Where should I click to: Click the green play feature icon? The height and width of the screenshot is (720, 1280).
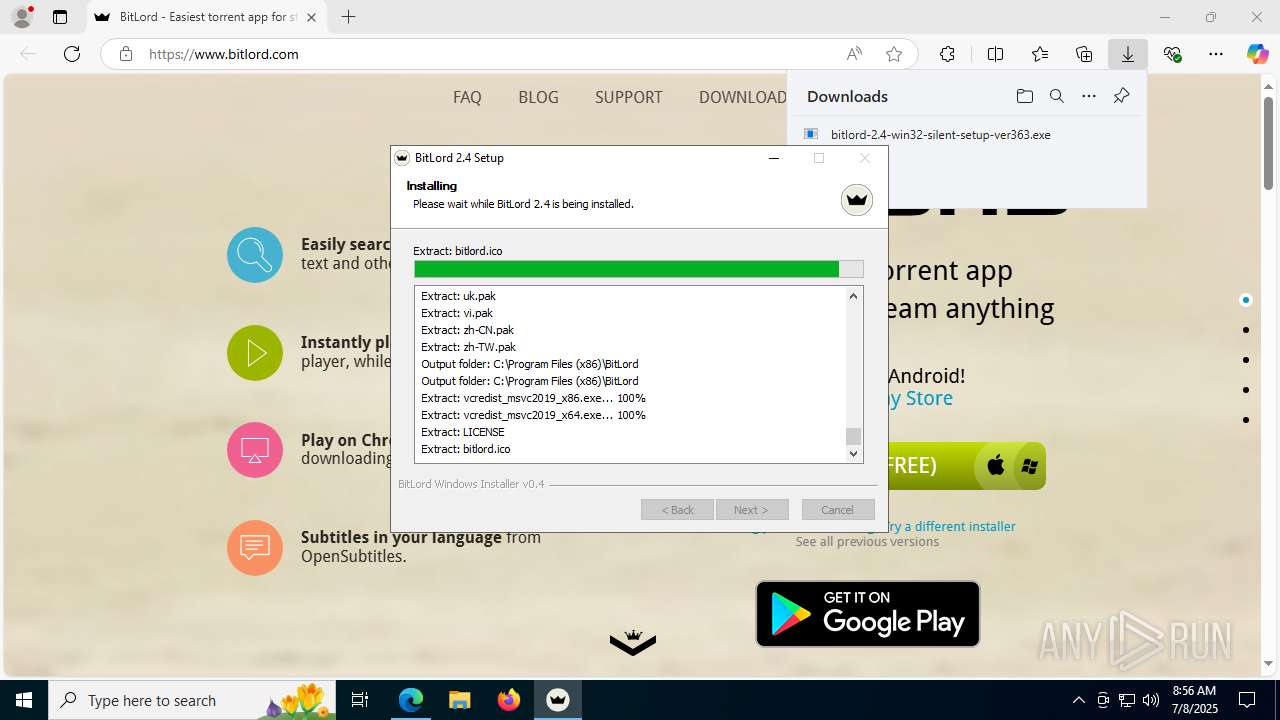click(x=255, y=353)
